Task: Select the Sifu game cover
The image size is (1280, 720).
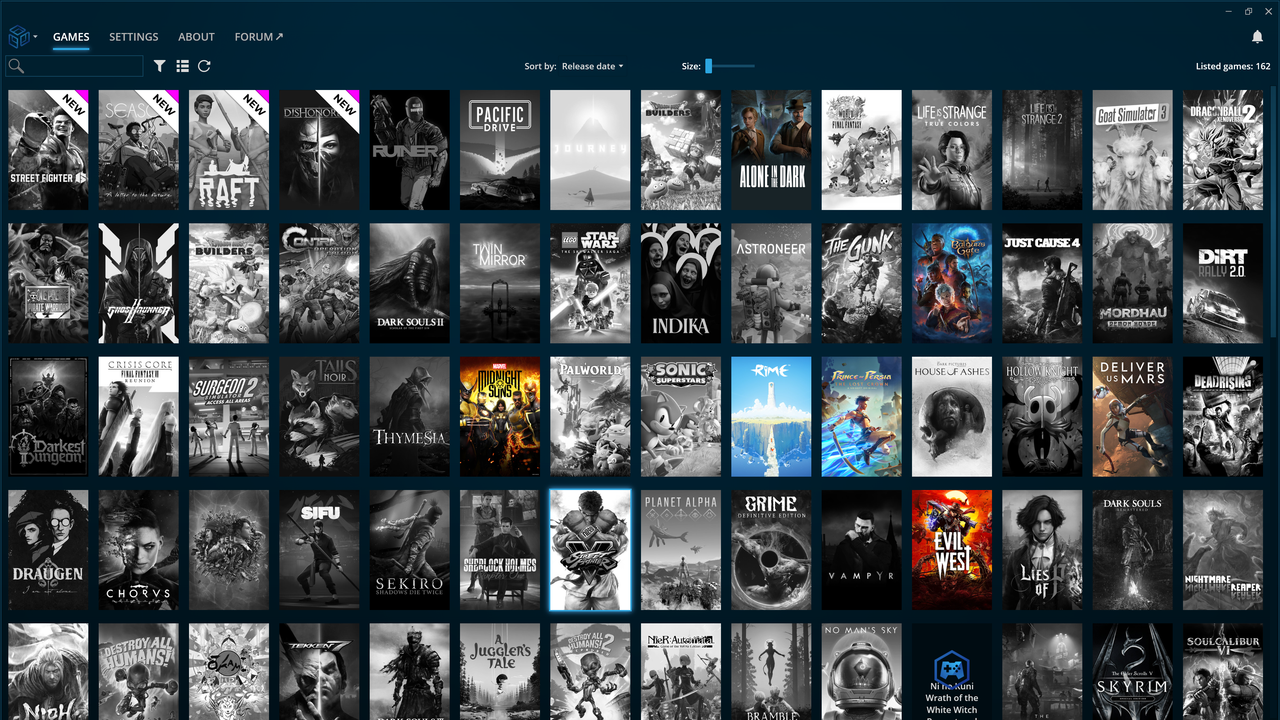Action: click(319, 550)
